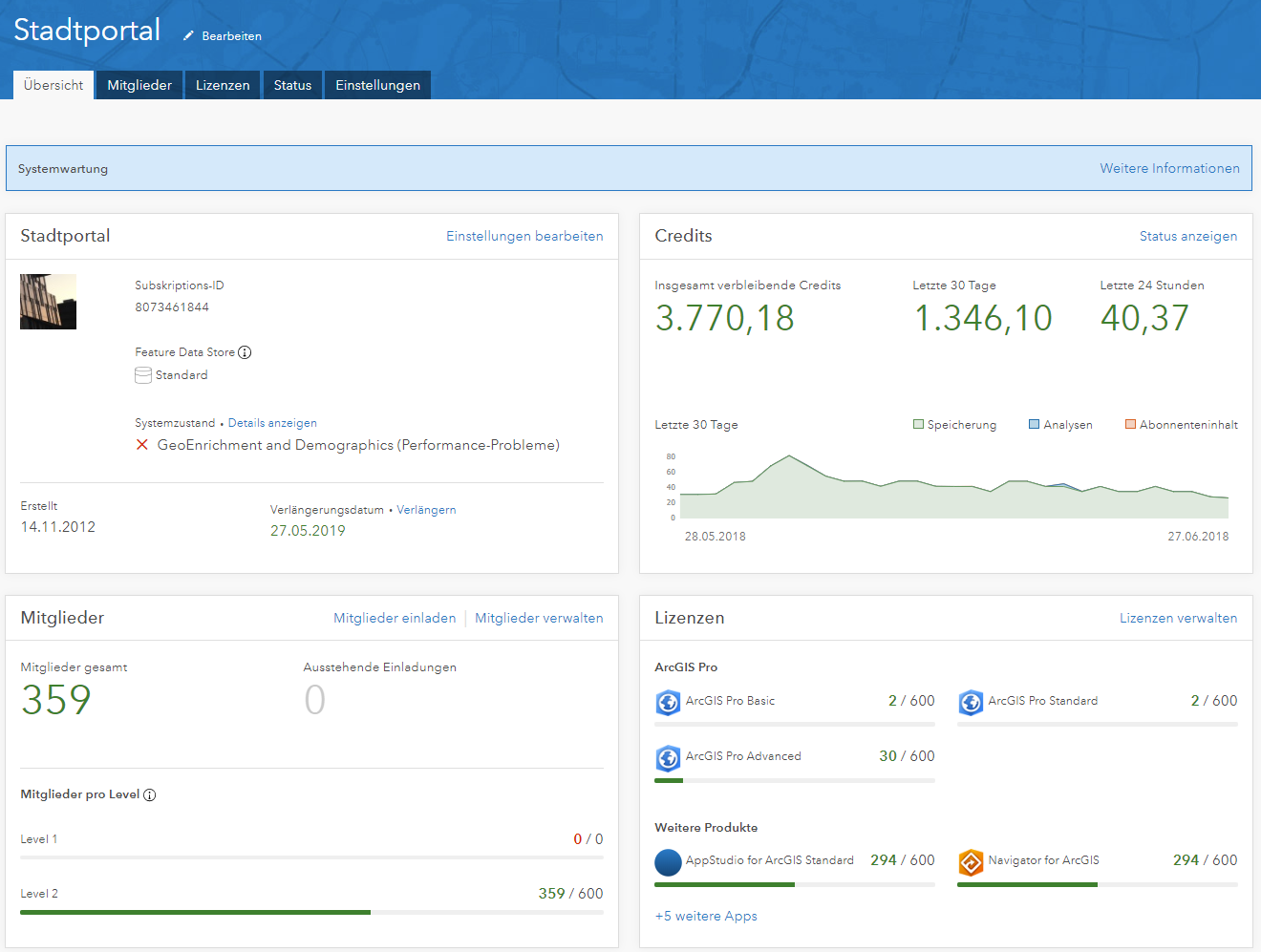Click ArcGIS Pro Advanced count 30 / 600

pos(907,756)
